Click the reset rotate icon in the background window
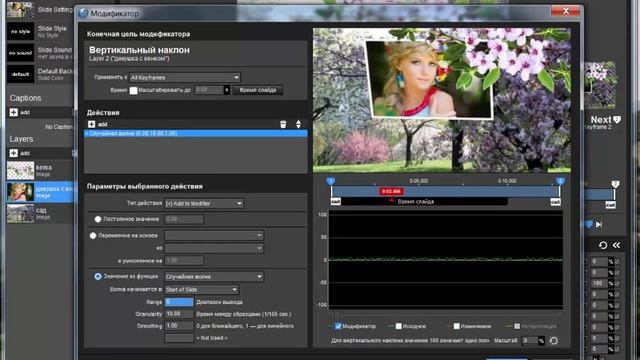Viewport: 640px width, 360px height. (x=603, y=245)
